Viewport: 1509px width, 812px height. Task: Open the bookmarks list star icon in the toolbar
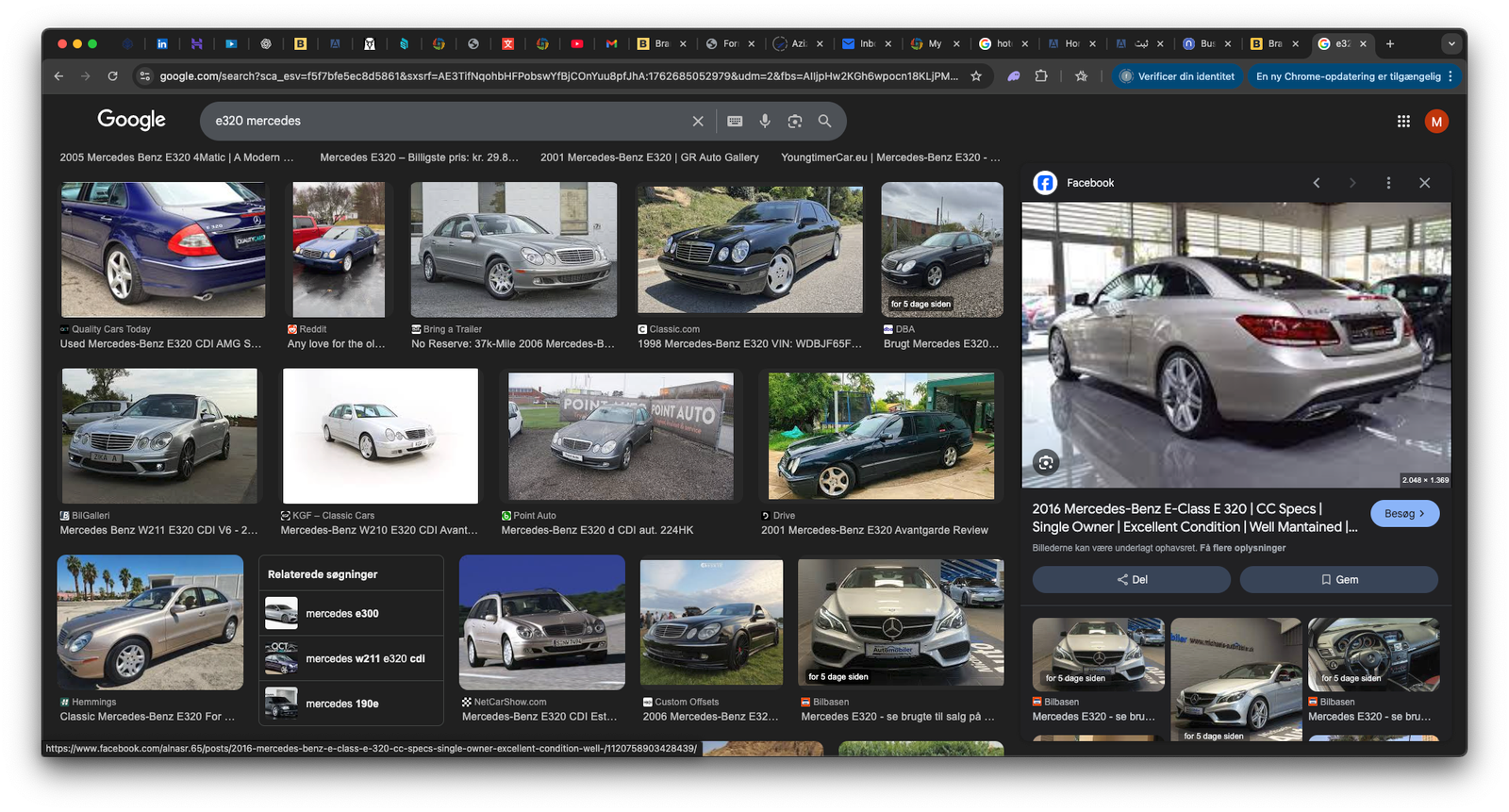pos(1081,76)
